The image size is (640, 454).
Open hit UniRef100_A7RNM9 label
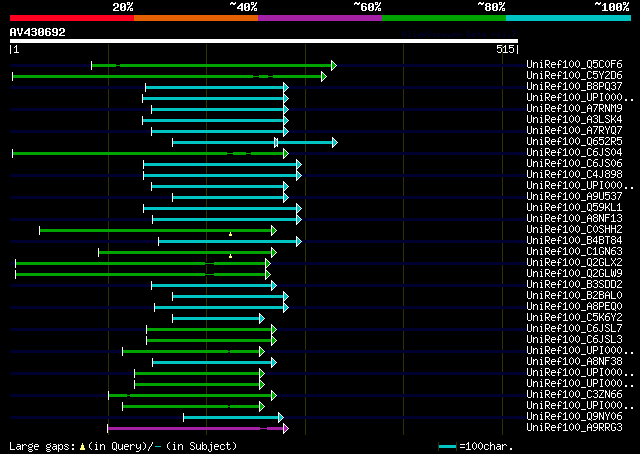(574, 108)
